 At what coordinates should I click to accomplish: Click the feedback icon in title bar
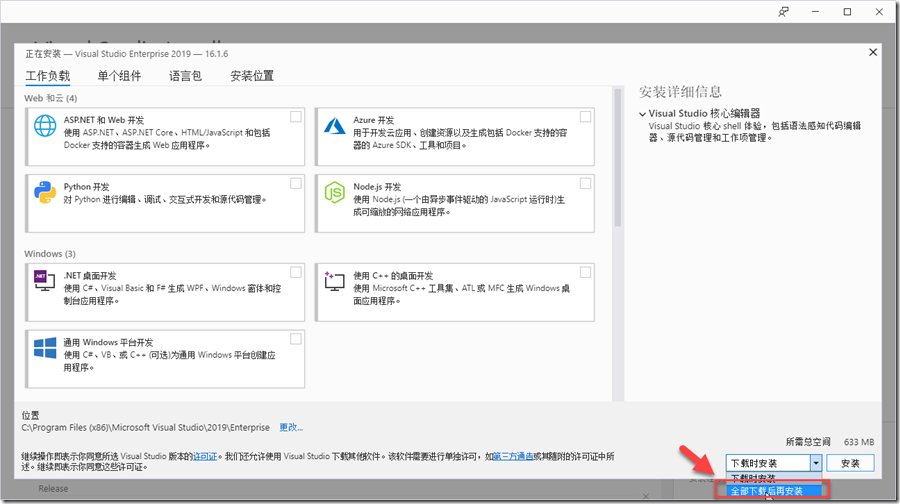click(783, 11)
